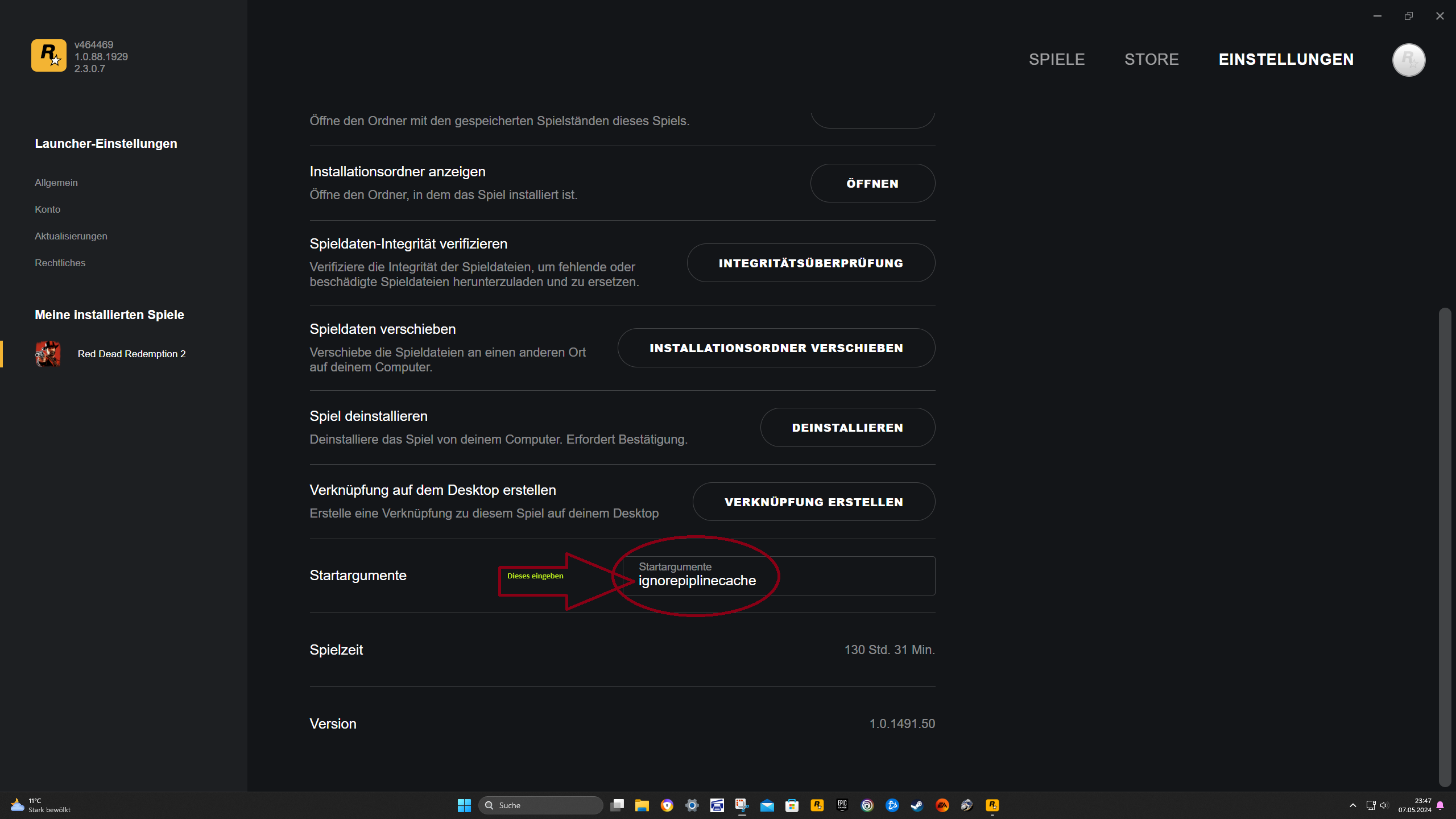1456x819 pixels.
Task: Click the ÖFFNEN installation folder button
Action: pyautogui.click(x=872, y=184)
